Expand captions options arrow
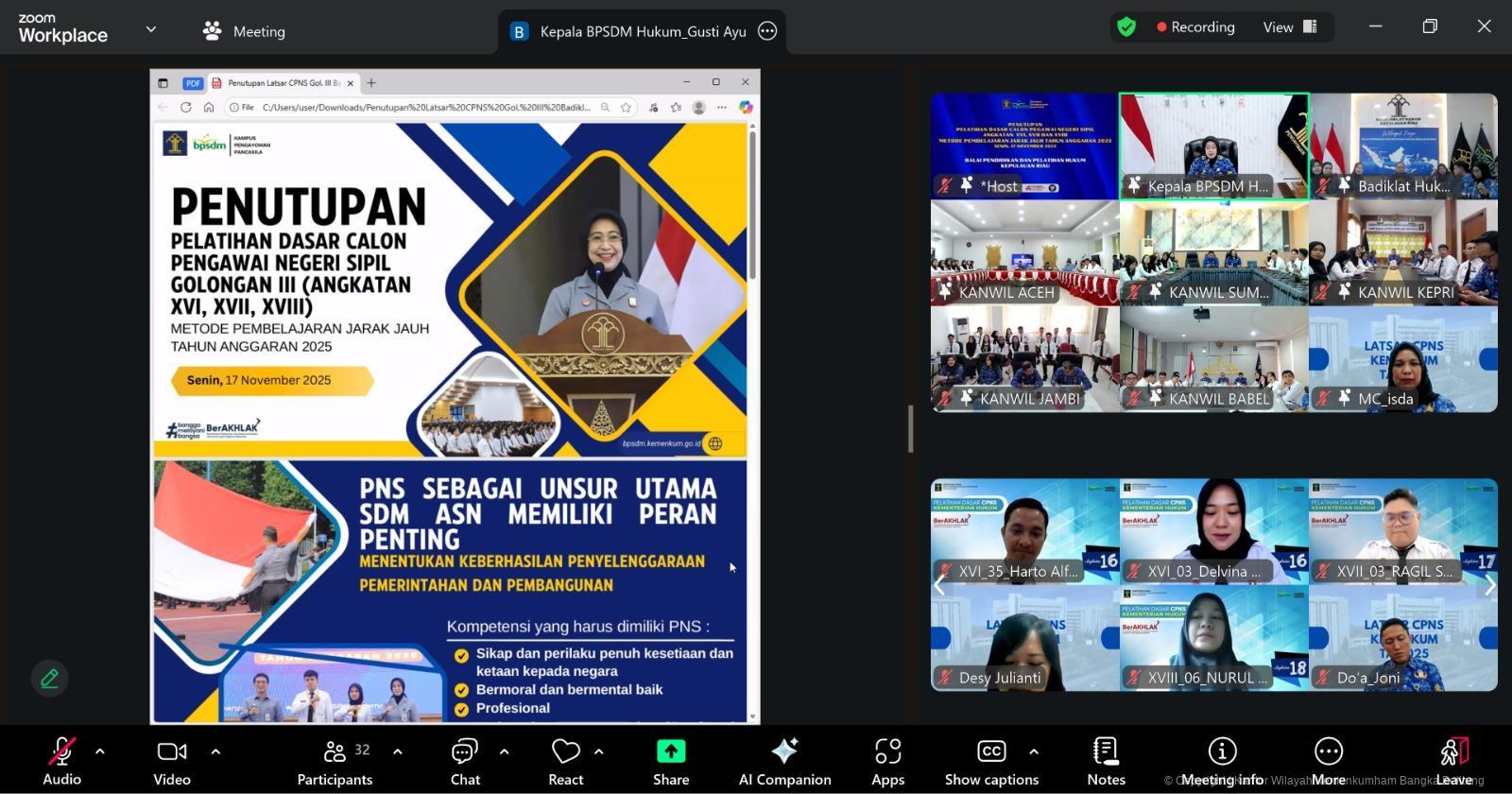The width and height of the screenshot is (1512, 794). click(x=1034, y=752)
